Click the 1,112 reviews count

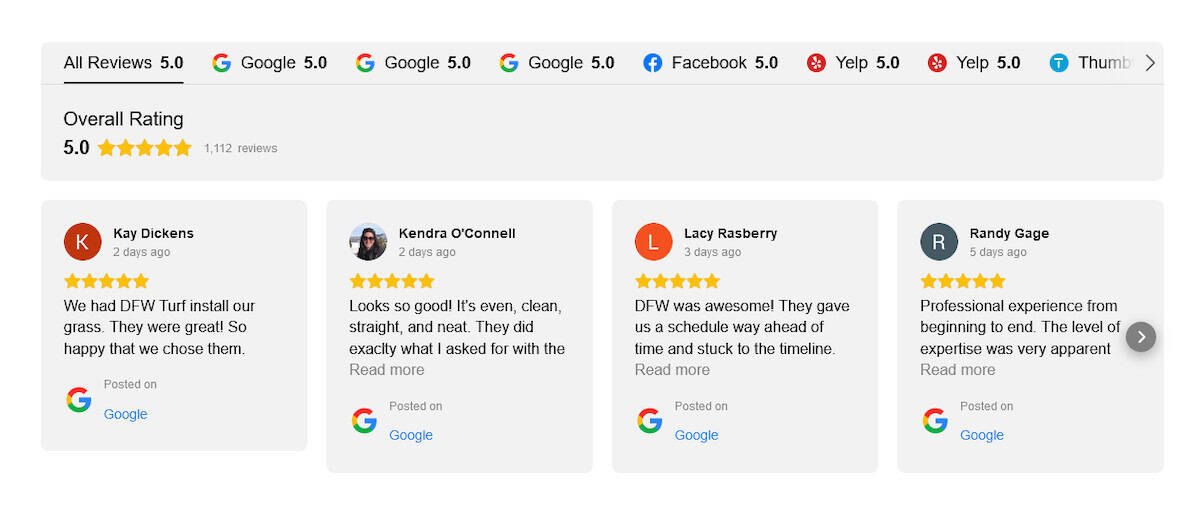240,148
